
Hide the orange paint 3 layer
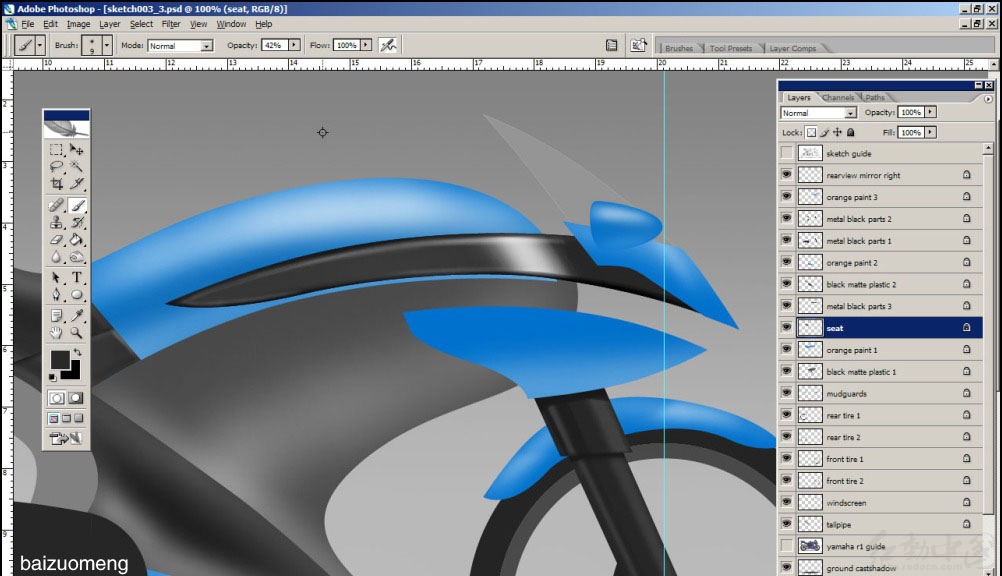[x=787, y=196]
